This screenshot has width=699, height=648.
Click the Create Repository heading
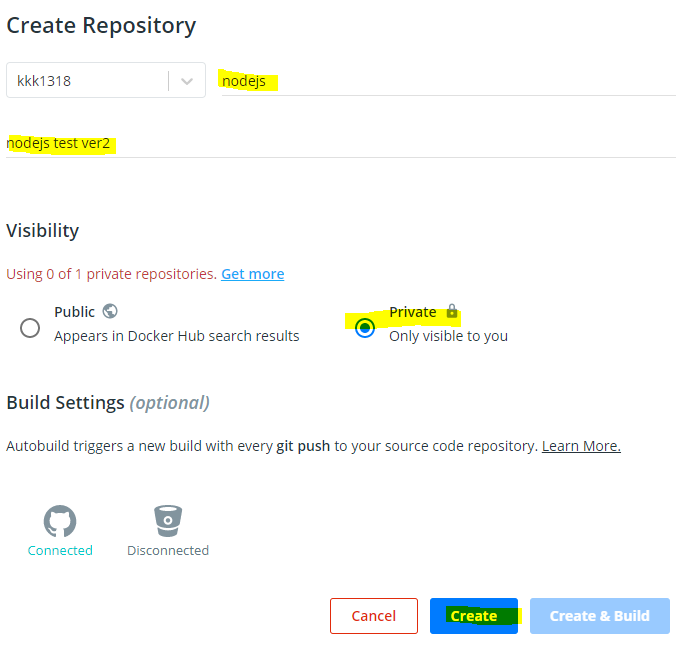pos(101,25)
